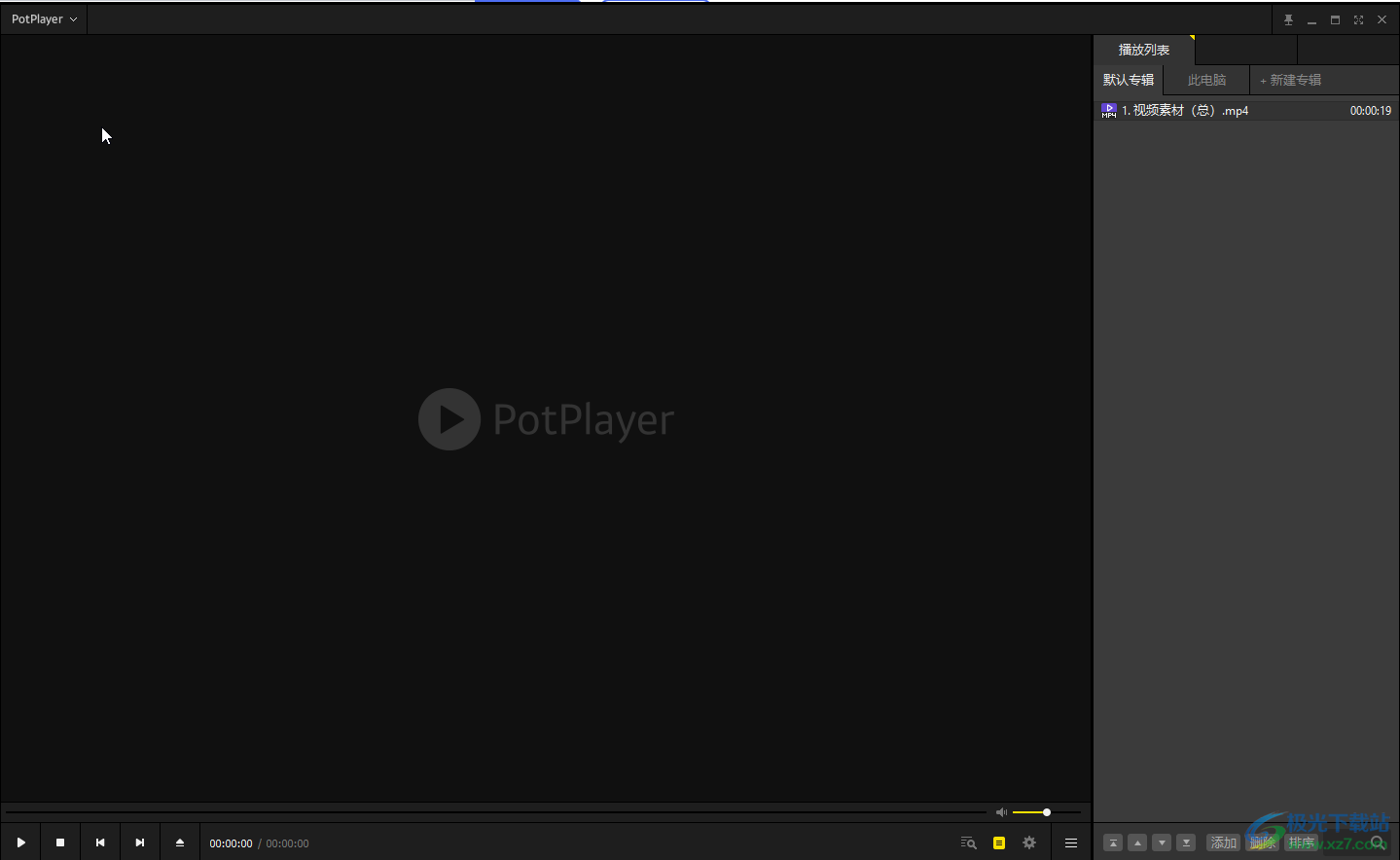
Task: Click the fullscreen icon in the title bar
Action: pos(1358,19)
